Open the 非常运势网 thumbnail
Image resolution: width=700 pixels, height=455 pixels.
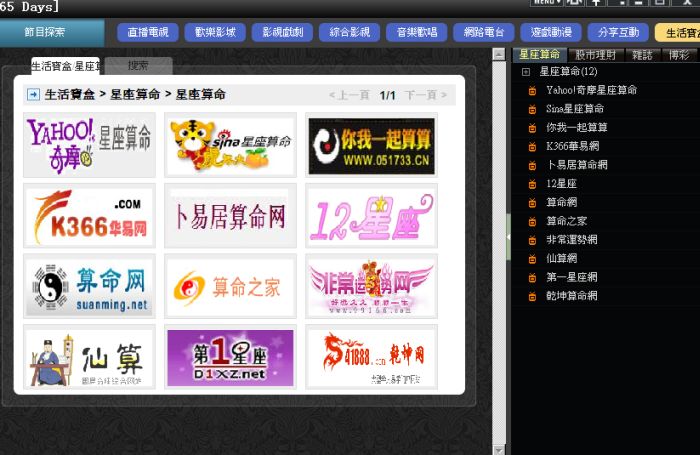[x=371, y=286]
